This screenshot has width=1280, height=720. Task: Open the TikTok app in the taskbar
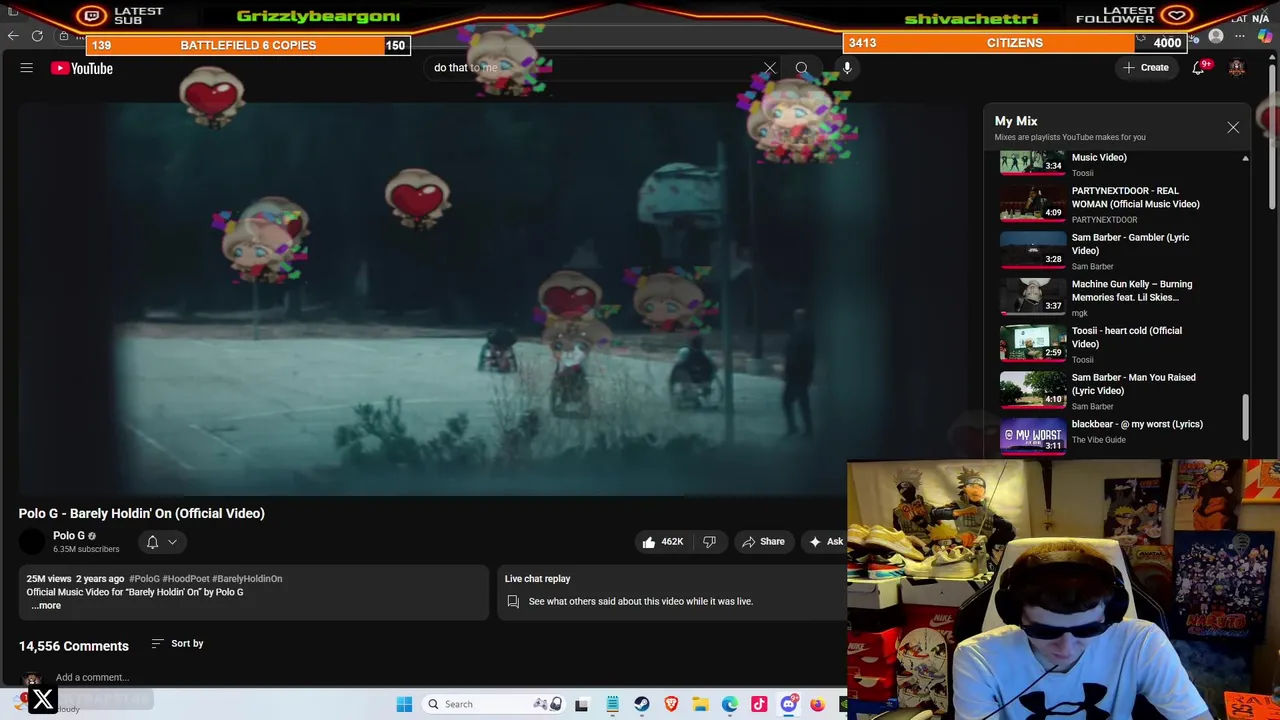click(x=759, y=704)
